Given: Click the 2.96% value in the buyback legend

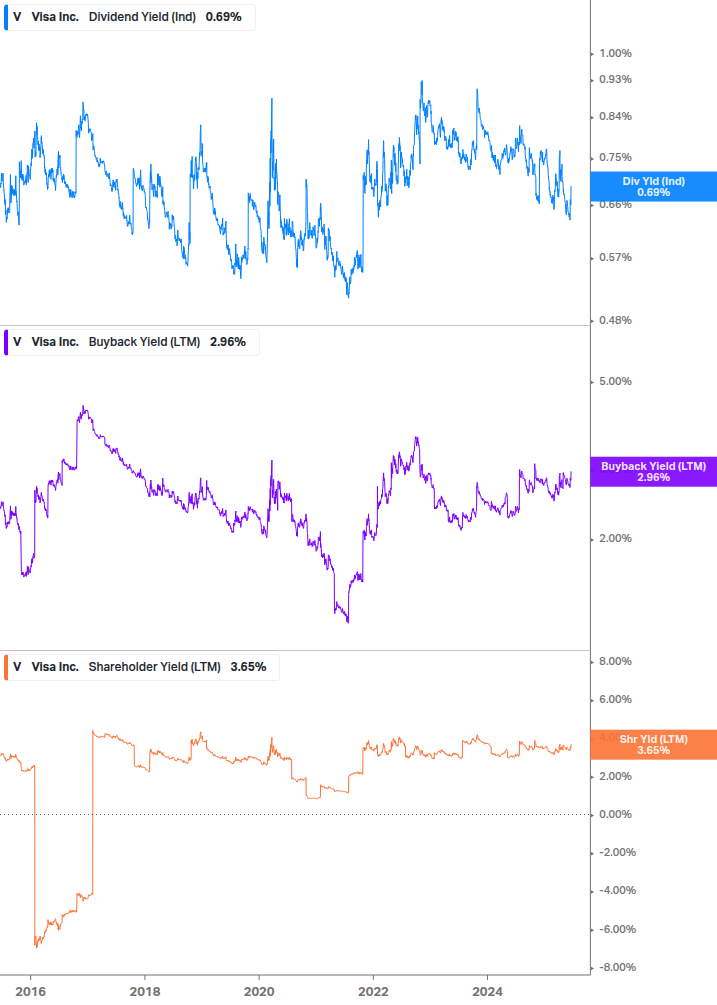Looking at the screenshot, I should (228, 342).
